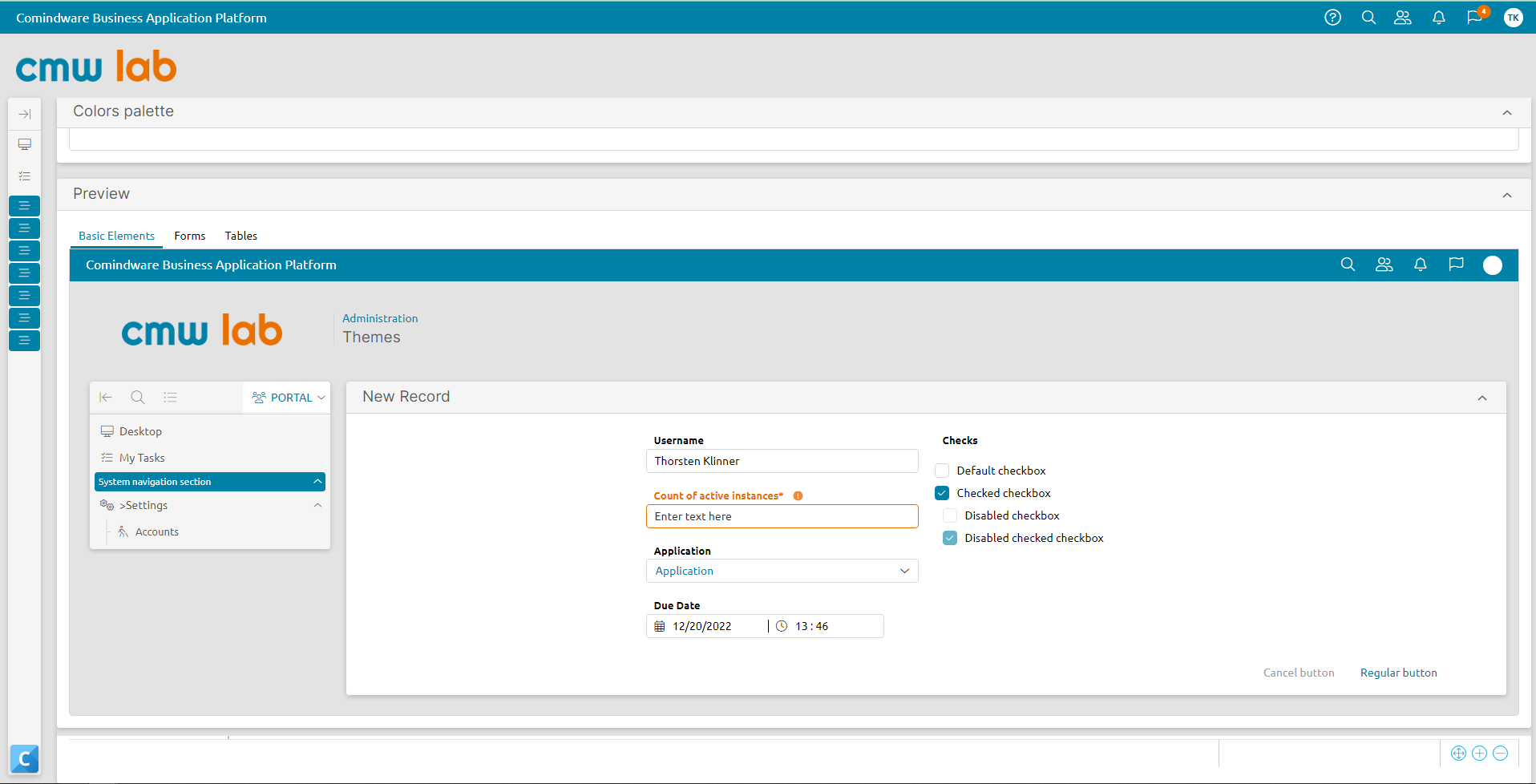Click Comindware Business Application Platform title in top bar
The image size is (1536, 784).
tap(141, 18)
